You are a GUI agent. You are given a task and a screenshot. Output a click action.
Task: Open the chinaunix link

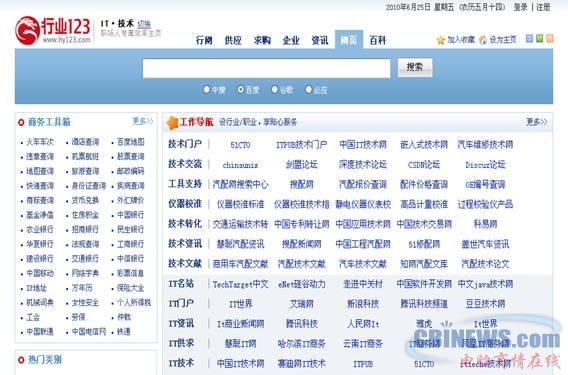click(241, 165)
